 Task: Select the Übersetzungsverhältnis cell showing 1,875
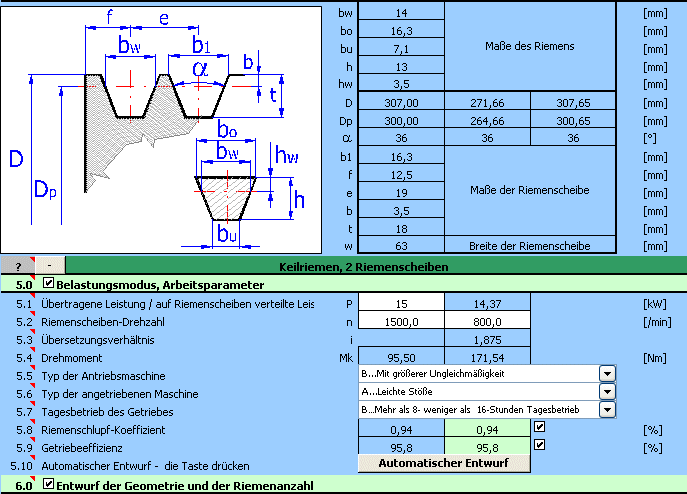(x=487, y=339)
